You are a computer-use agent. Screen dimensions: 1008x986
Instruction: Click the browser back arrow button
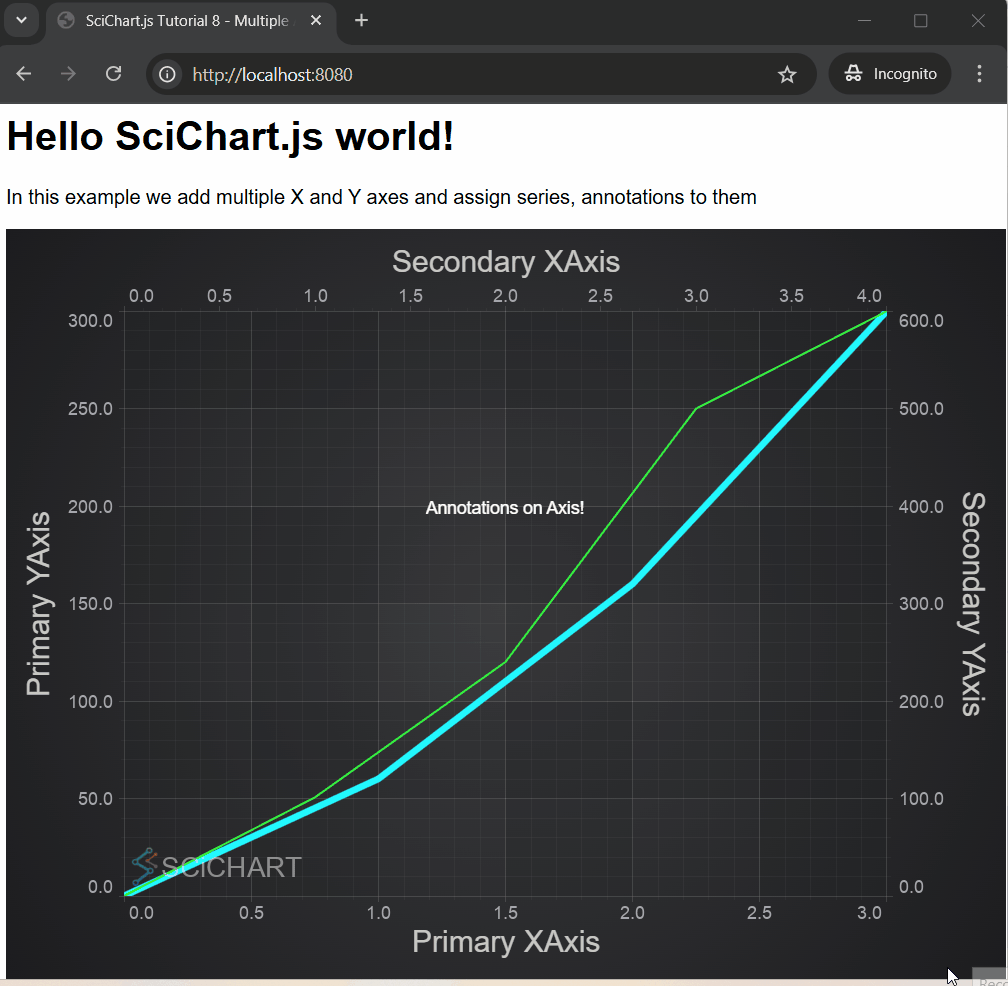[24, 74]
